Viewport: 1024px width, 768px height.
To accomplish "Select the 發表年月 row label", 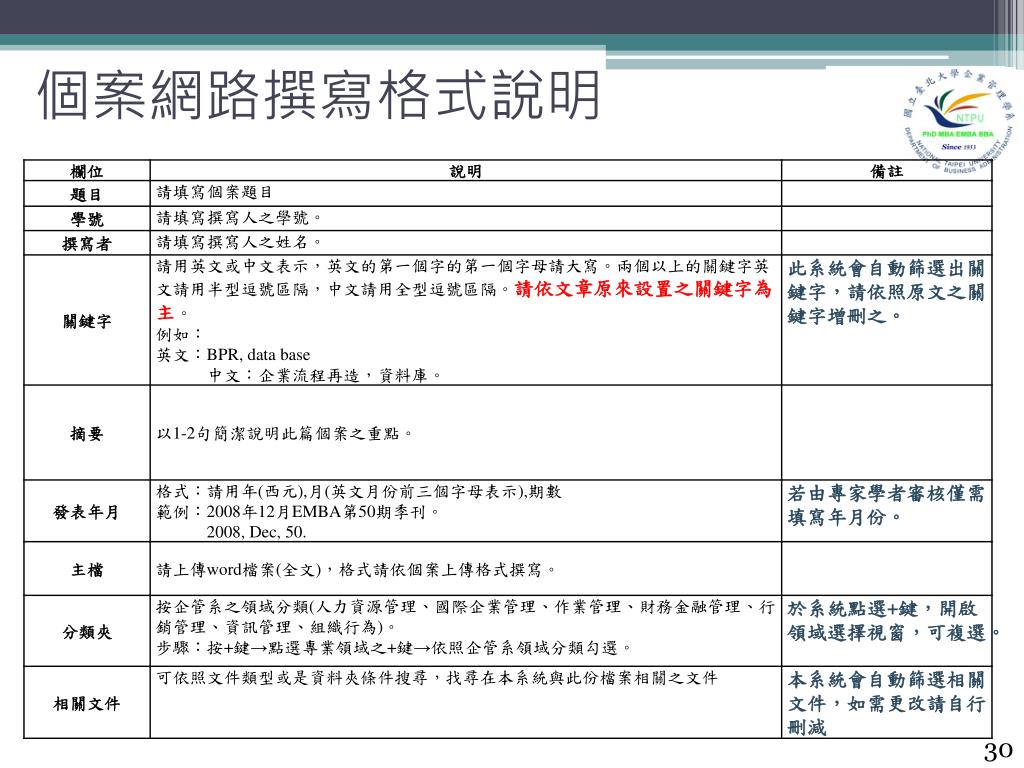I will [86, 512].
